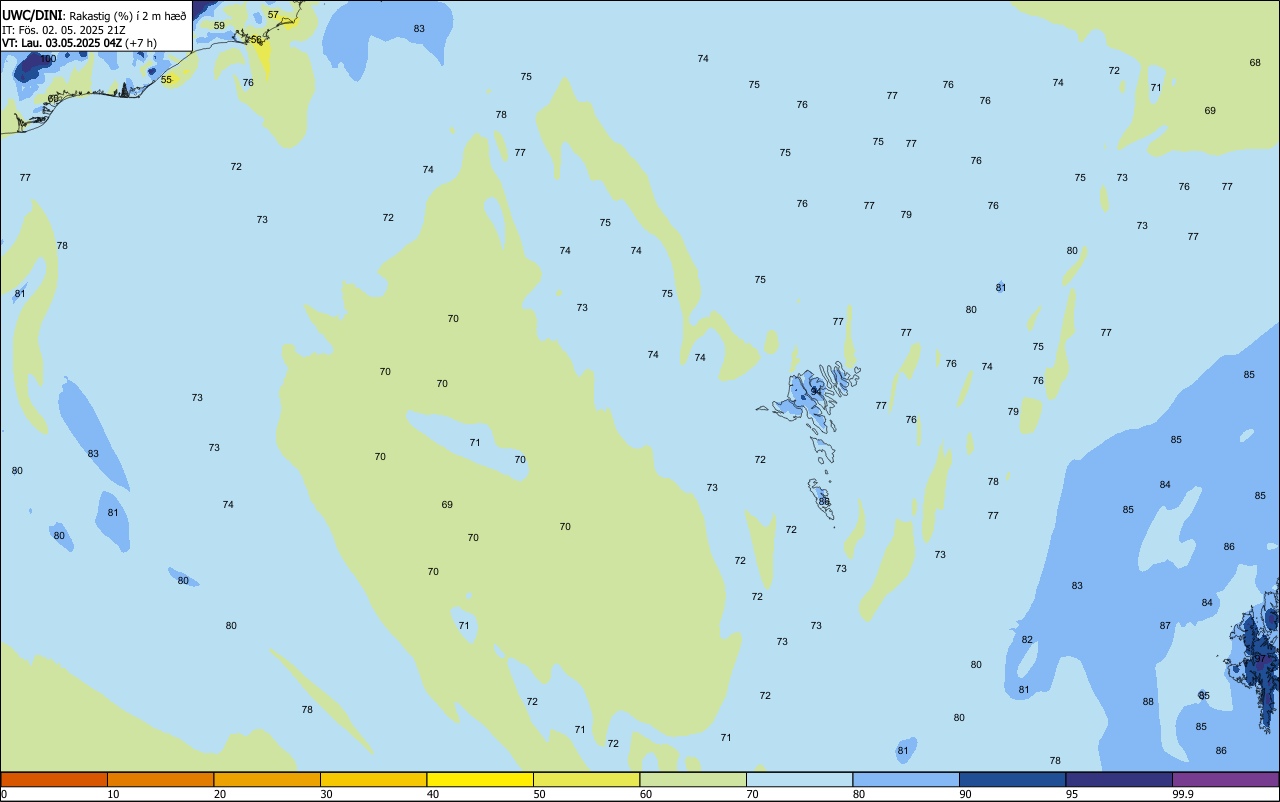Select the 20–30 amber legend swatch
The width and height of the screenshot is (1280, 802).
(x=267, y=779)
